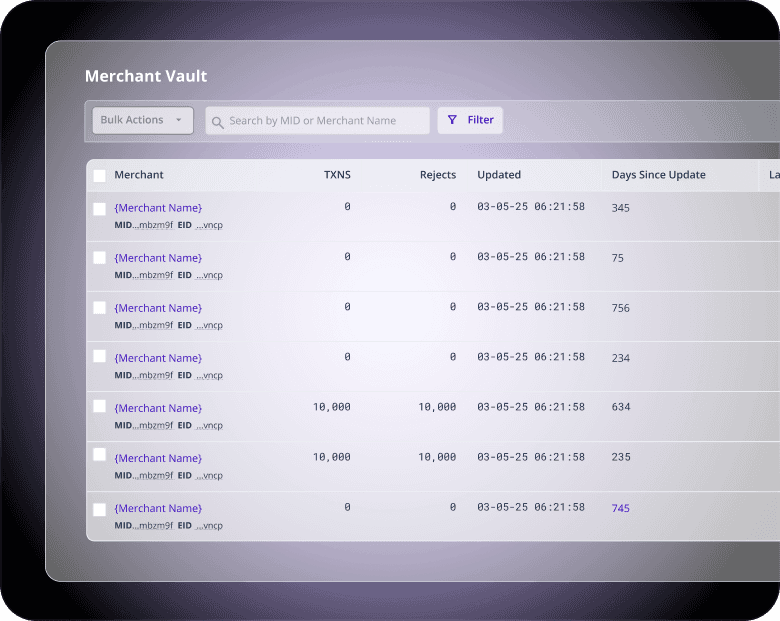Open Merchant Name link in the 634-day row
Screen dimensions: 780x621
pos(158,409)
